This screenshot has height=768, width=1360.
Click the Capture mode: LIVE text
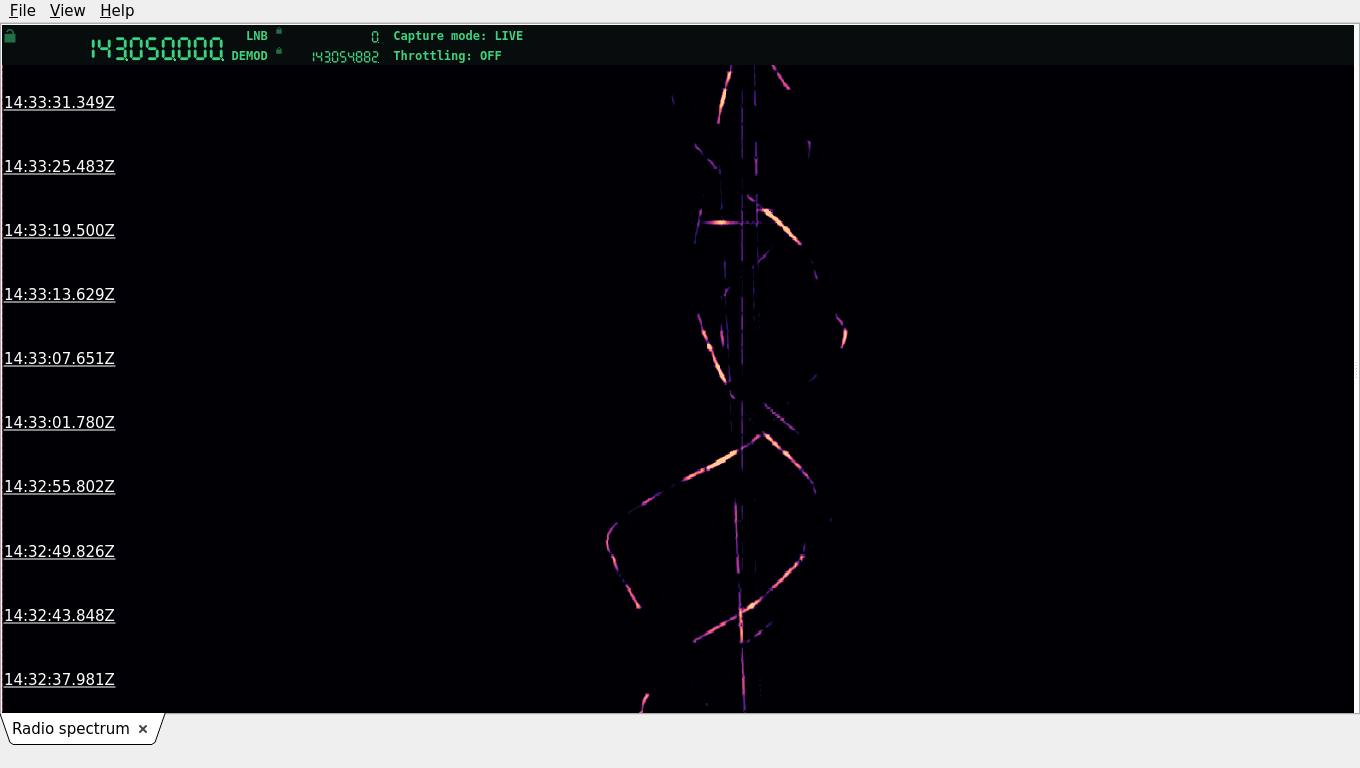[458, 36]
